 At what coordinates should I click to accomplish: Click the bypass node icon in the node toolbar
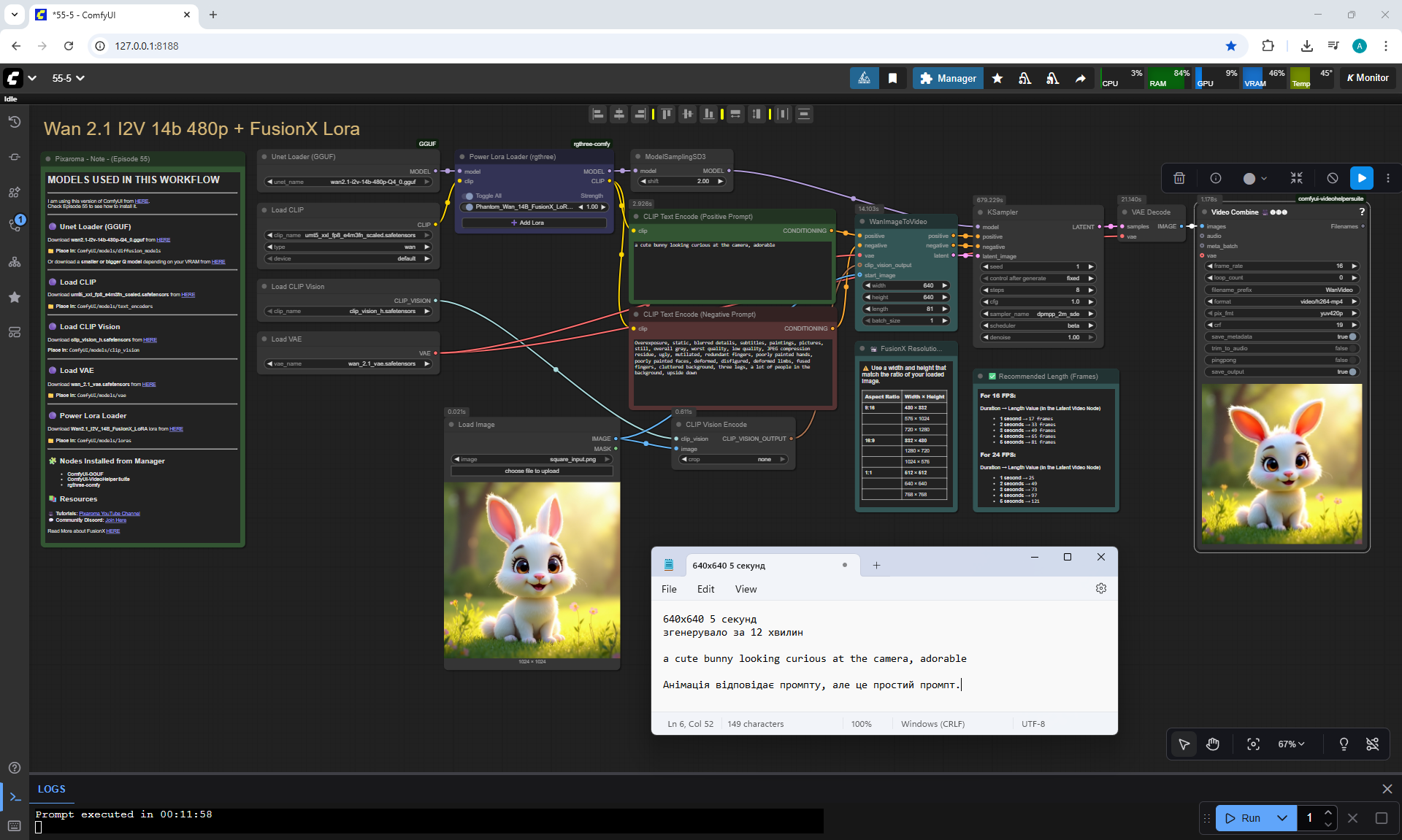pyautogui.click(x=1333, y=178)
